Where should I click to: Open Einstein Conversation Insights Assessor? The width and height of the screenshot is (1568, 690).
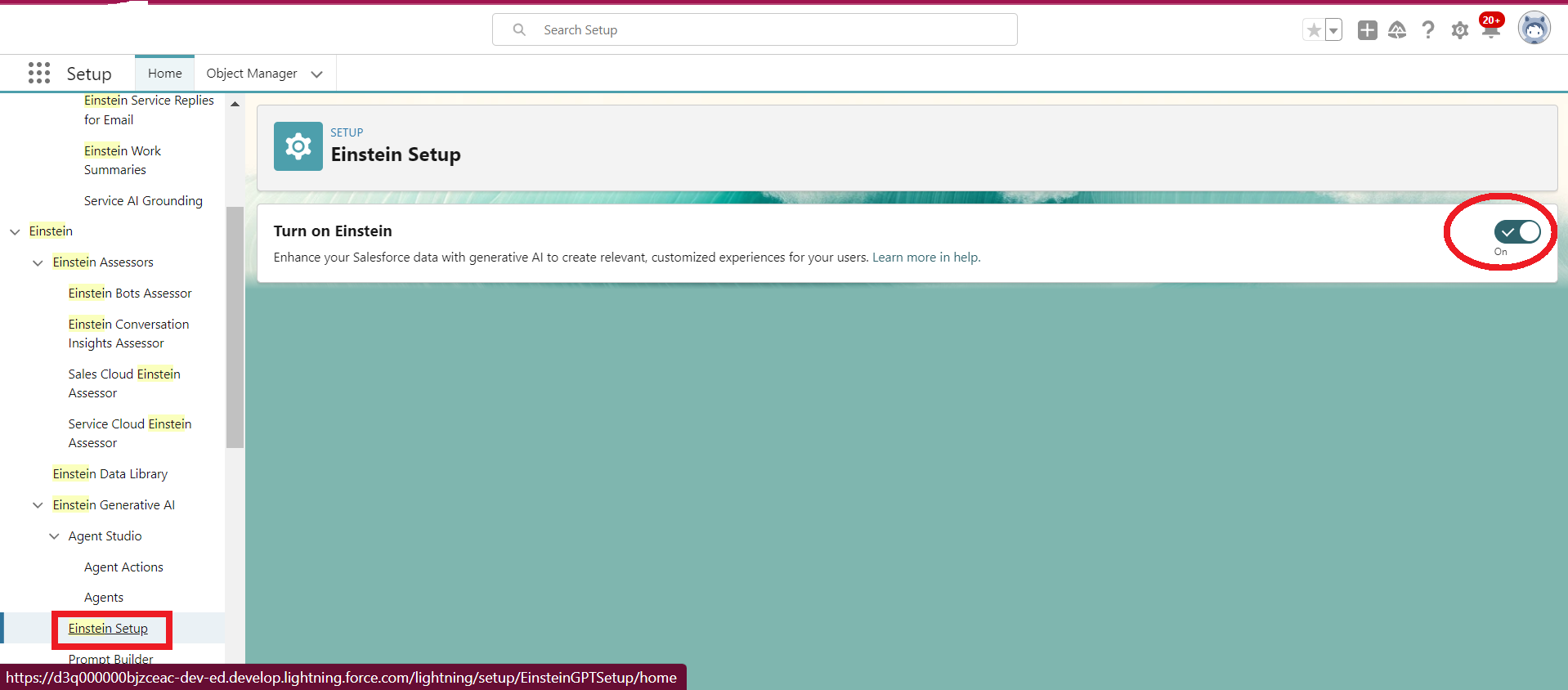click(128, 334)
